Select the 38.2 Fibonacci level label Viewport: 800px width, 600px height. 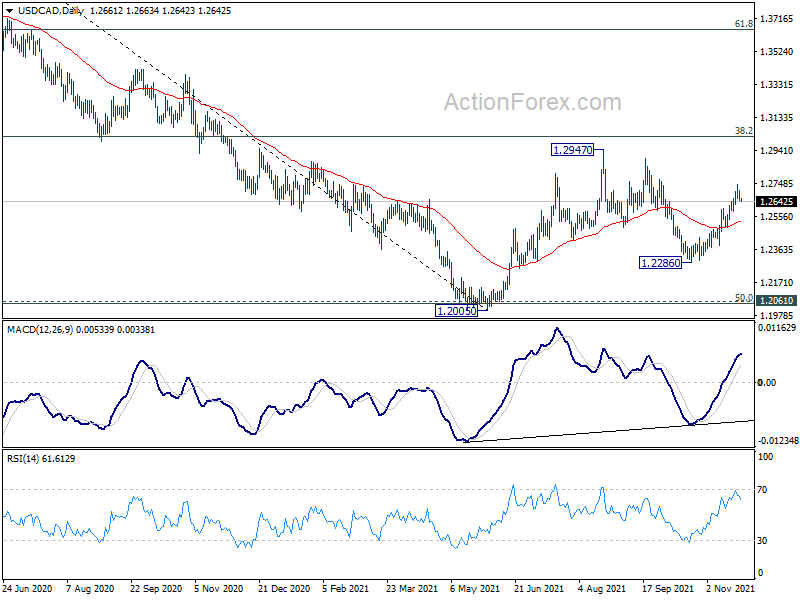tap(743, 130)
